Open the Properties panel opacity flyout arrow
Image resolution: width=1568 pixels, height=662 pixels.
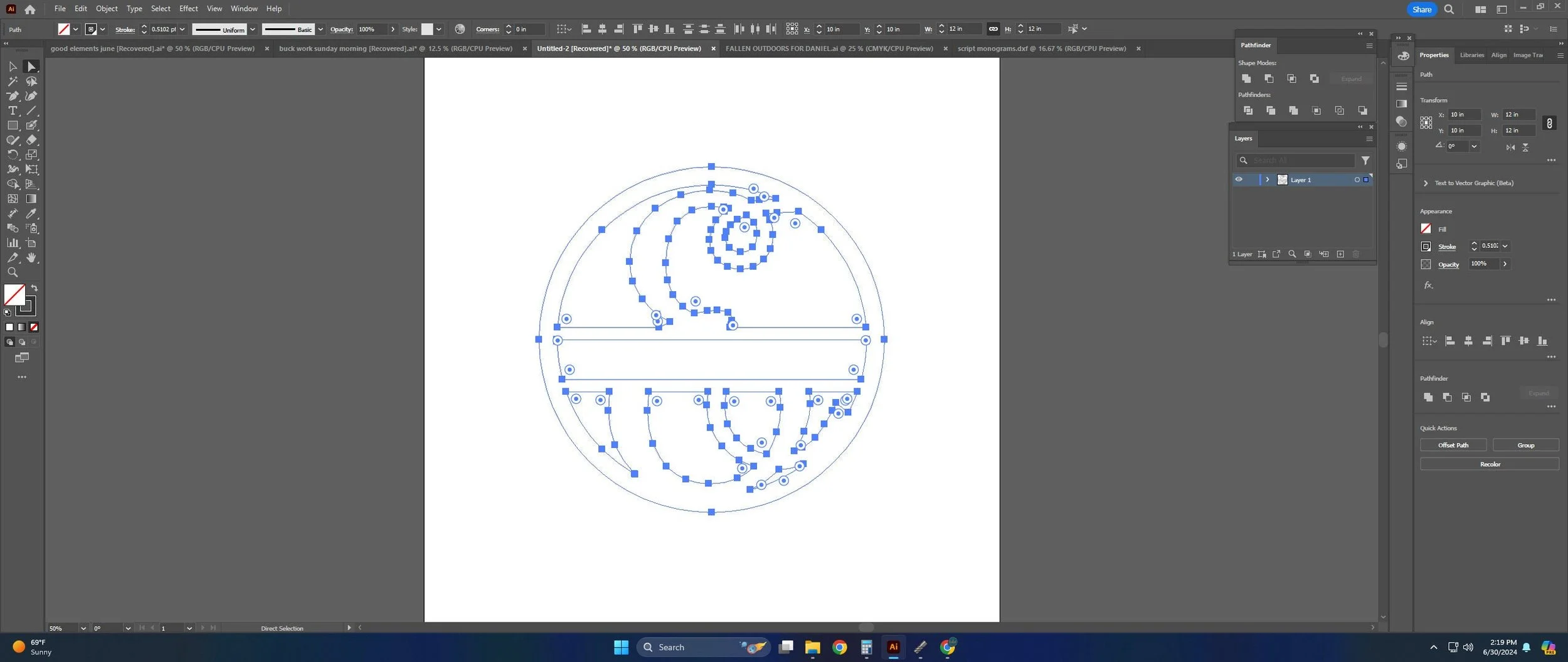(x=1505, y=264)
